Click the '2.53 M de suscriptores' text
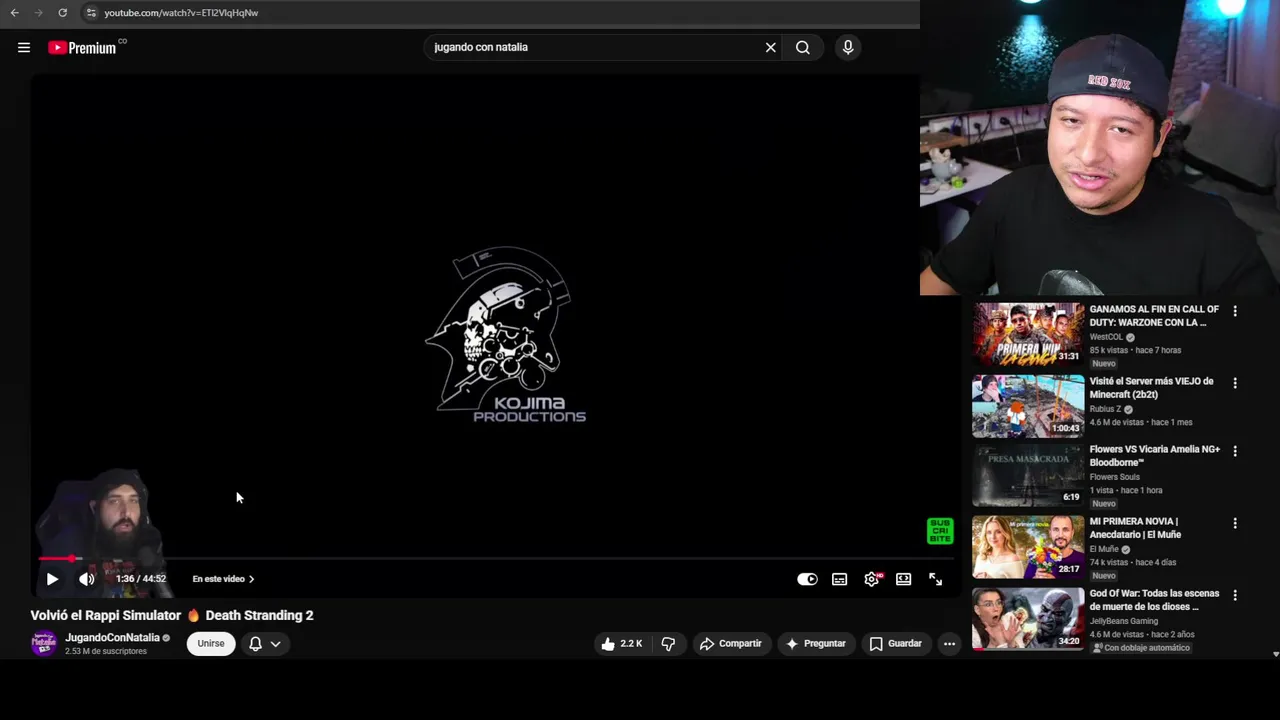This screenshot has height=720, width=1280. (106, 651)
